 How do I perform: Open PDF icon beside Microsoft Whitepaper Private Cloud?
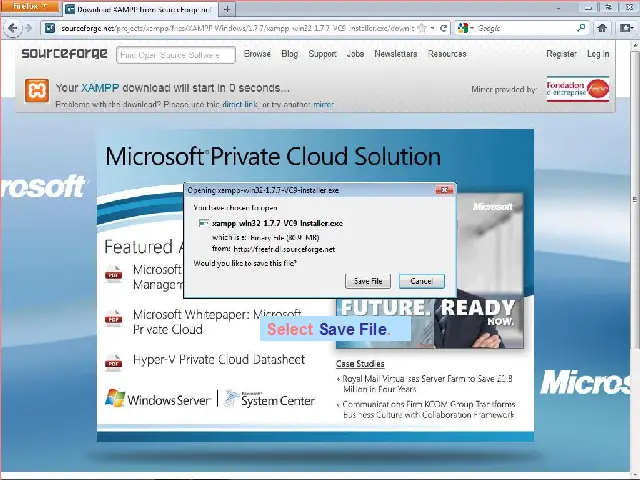pyautogui.click(x=113, y=318)
